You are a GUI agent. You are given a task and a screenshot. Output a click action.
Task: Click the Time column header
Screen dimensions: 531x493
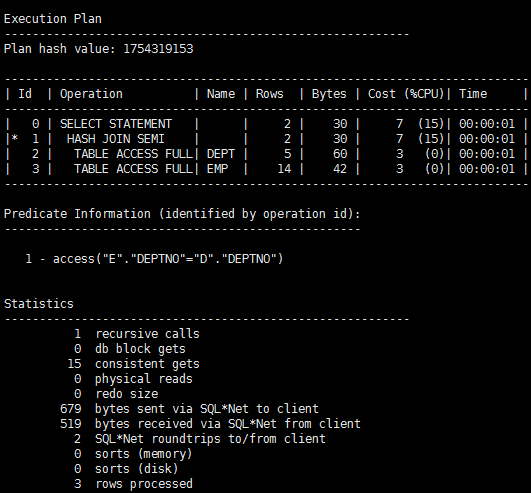coord(473,94)
